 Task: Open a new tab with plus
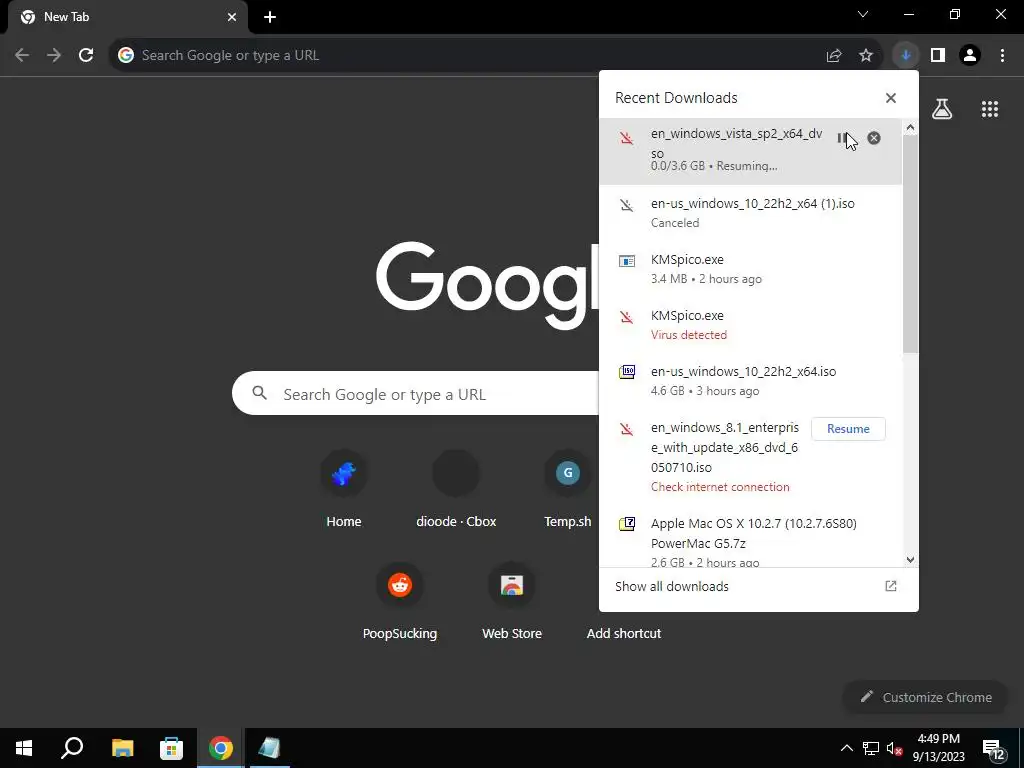point(270,17)
